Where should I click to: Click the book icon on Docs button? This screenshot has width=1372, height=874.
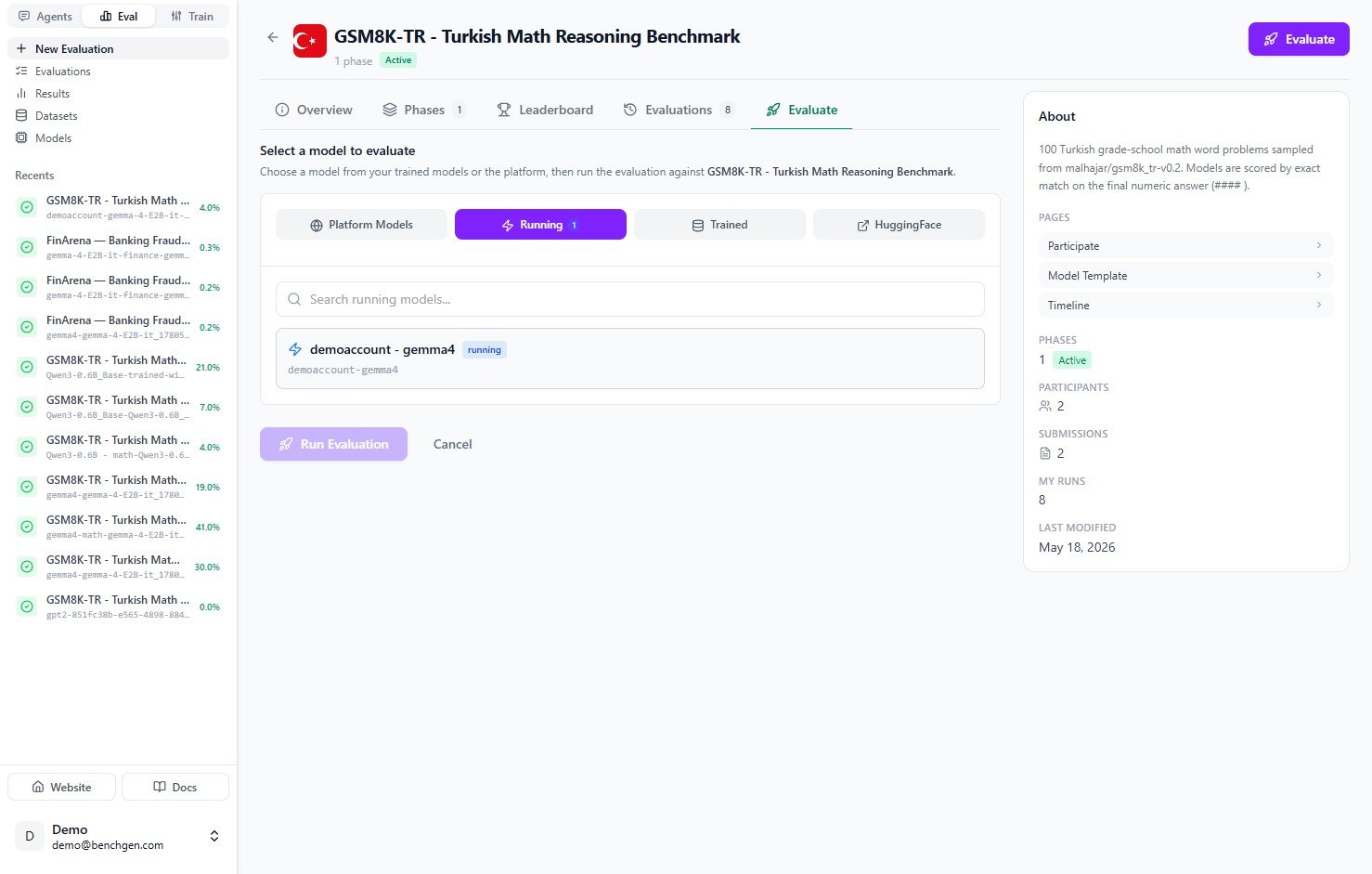pyautogui.click(x=159, y=787)
